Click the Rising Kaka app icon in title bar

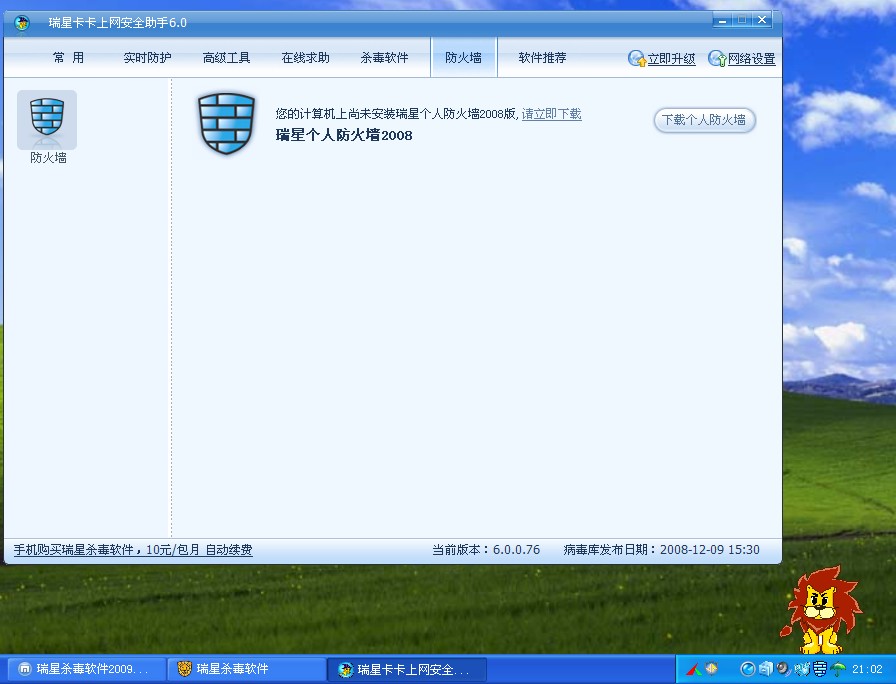(22, 23)
